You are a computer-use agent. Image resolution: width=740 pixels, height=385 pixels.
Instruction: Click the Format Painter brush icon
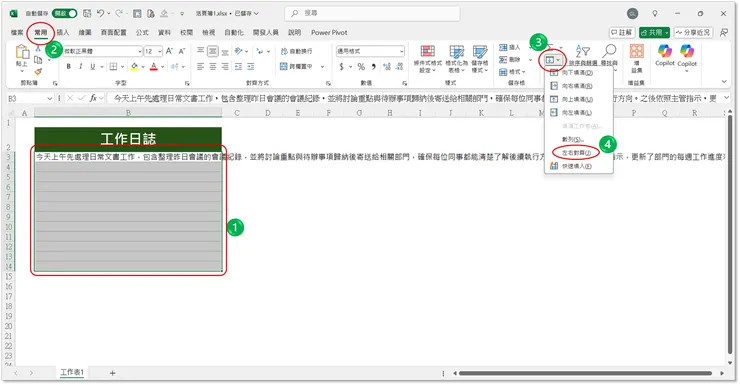38,71
